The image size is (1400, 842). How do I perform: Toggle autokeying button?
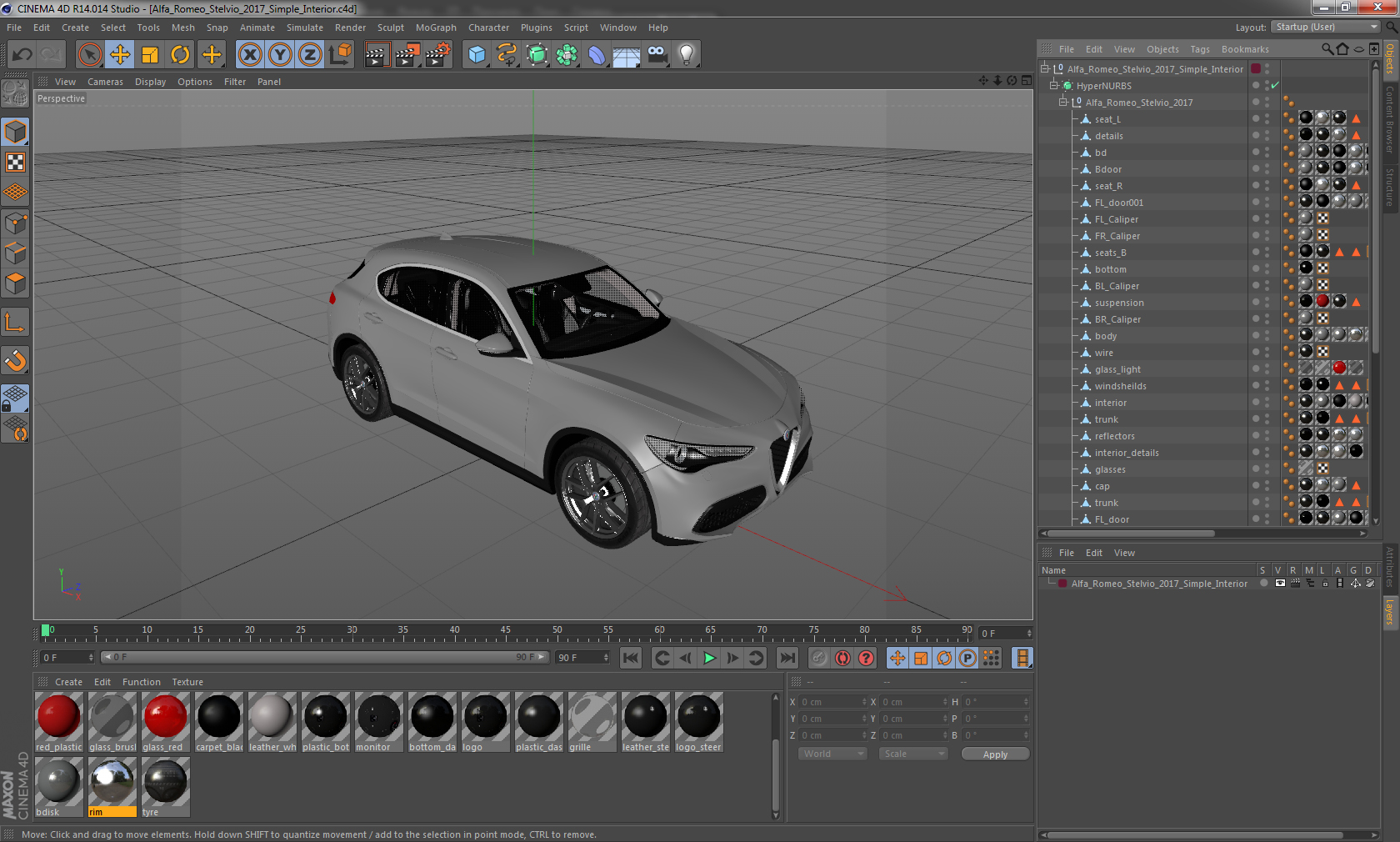click(x=843, y=658)
